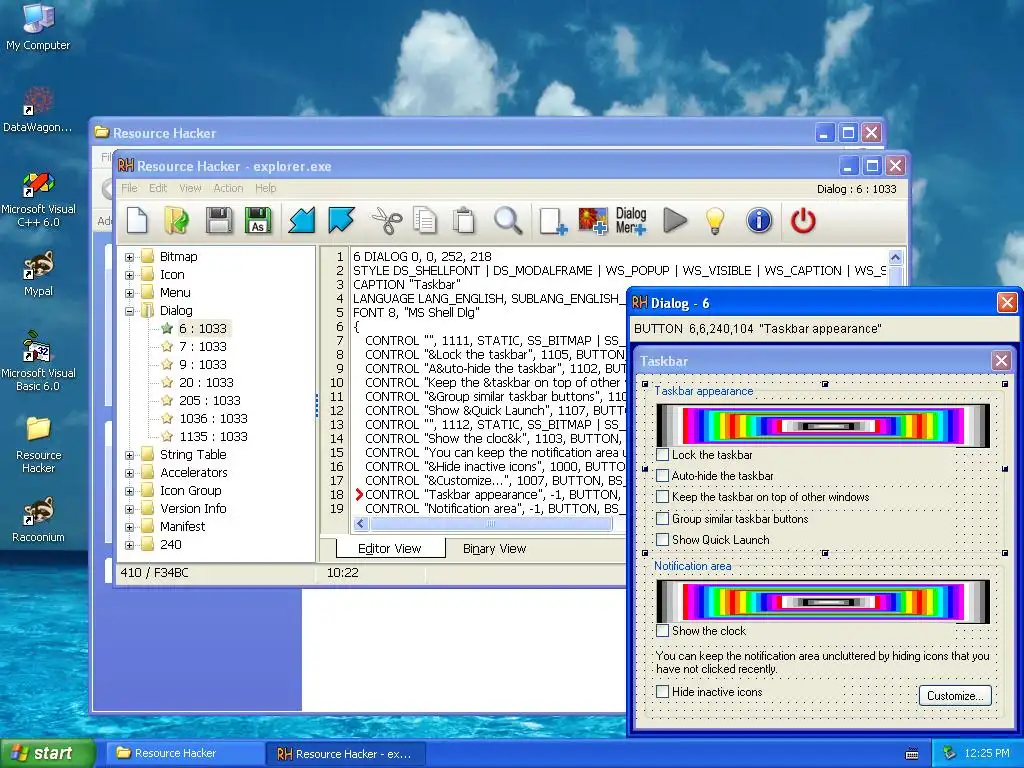Screen dimensions: 1024x768
Task: Expand the Icon tree folder
Action: pyautogui.click(x=129, y=275)
